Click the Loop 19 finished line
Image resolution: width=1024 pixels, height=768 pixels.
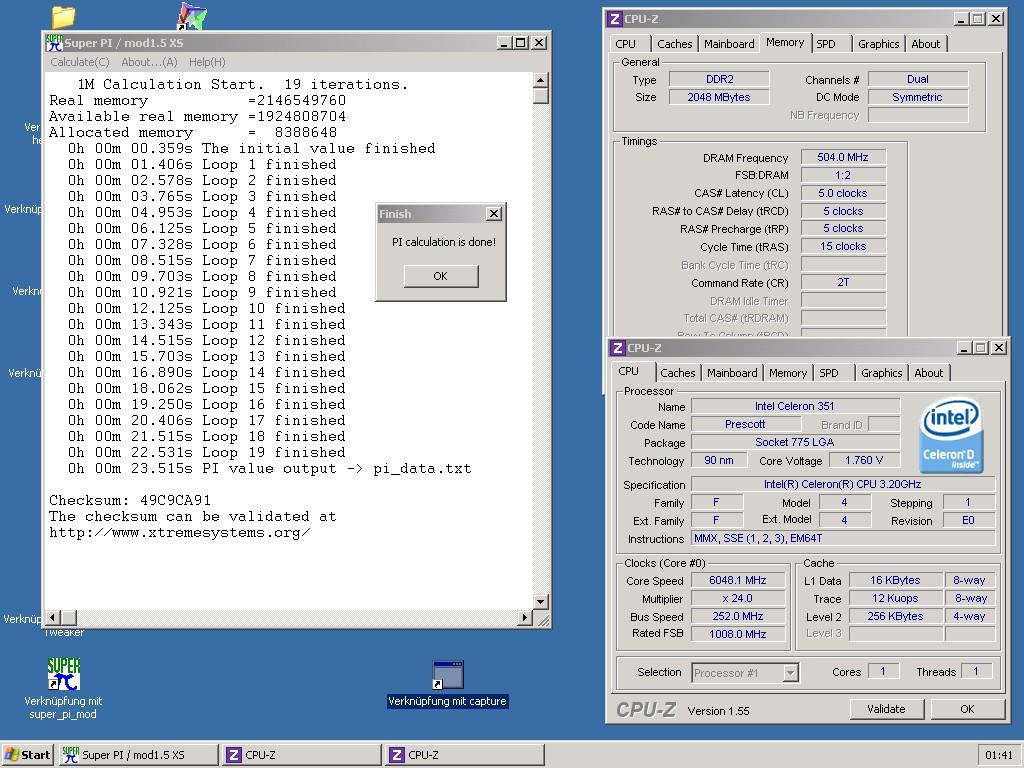point(206,453)
